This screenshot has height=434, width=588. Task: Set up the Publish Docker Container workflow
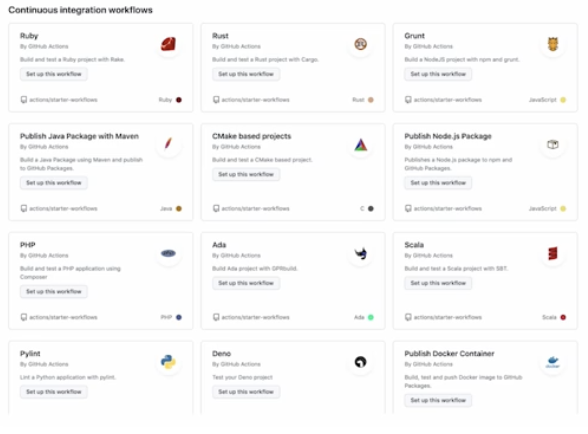pyautogui.click(x=438, y=400)
